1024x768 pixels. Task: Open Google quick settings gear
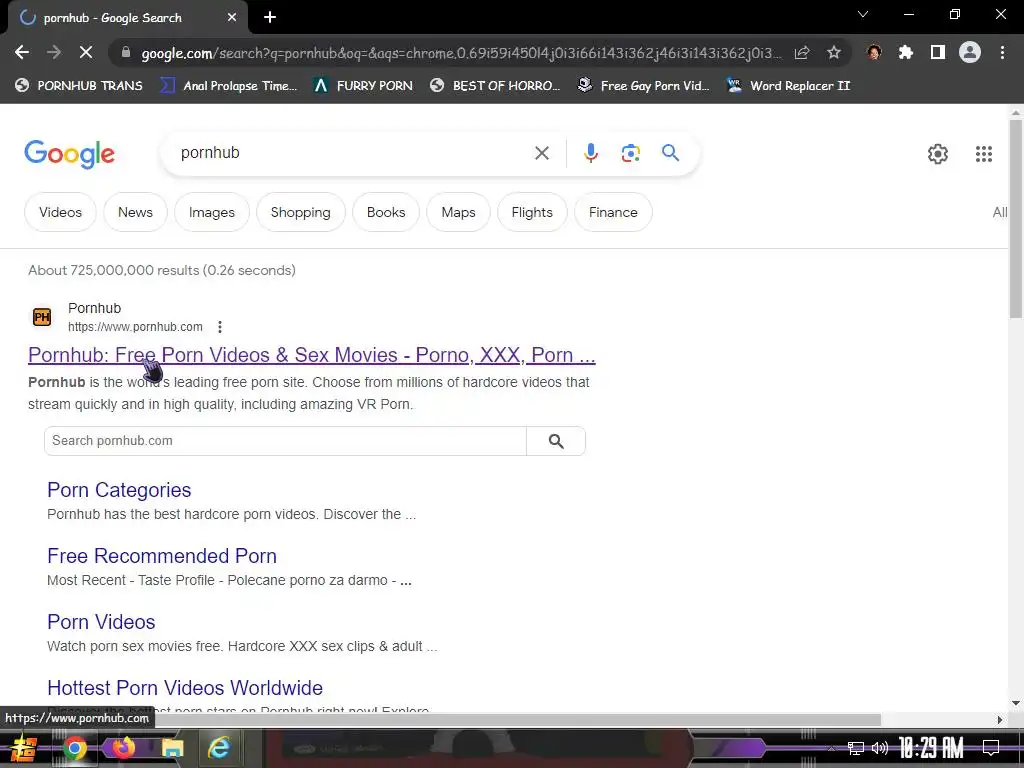[938, 154]
